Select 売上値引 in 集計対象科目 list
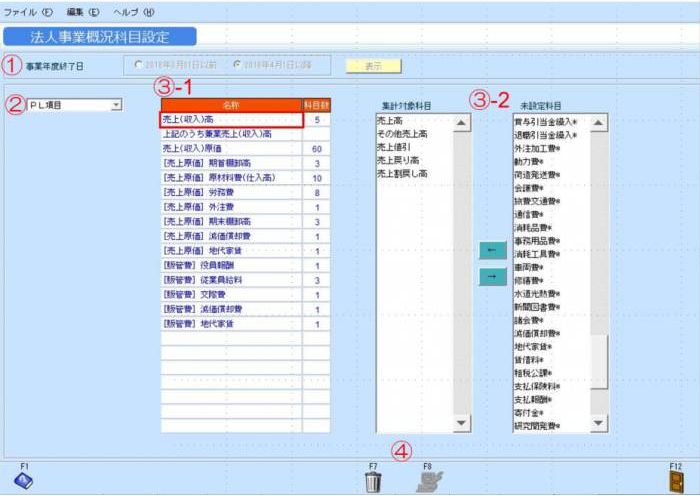This screenshot has width=700, height=496. 394,147
